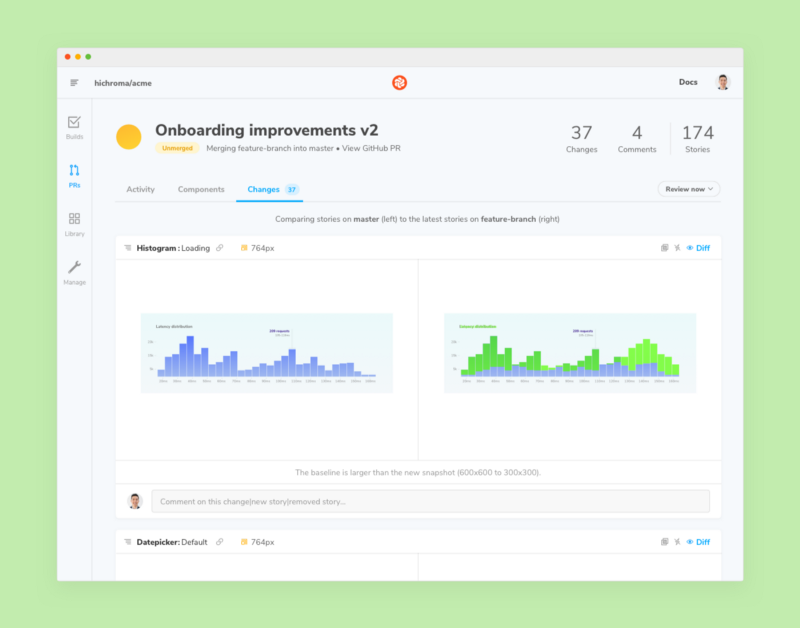Click the yellow status circle beside PR title
This screenshot has width=800, height=628.
pos(129,137)
